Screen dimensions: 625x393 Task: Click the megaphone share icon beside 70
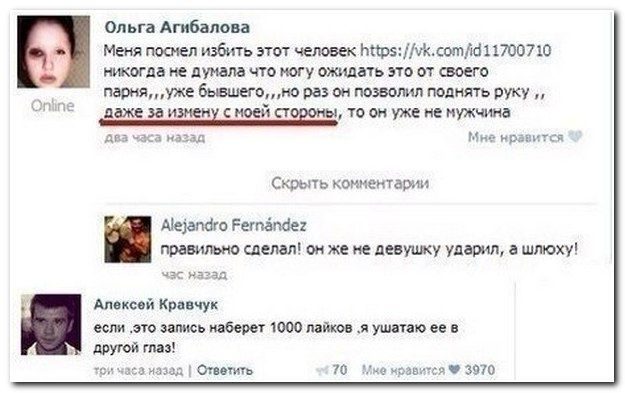(x=322, y=371)
